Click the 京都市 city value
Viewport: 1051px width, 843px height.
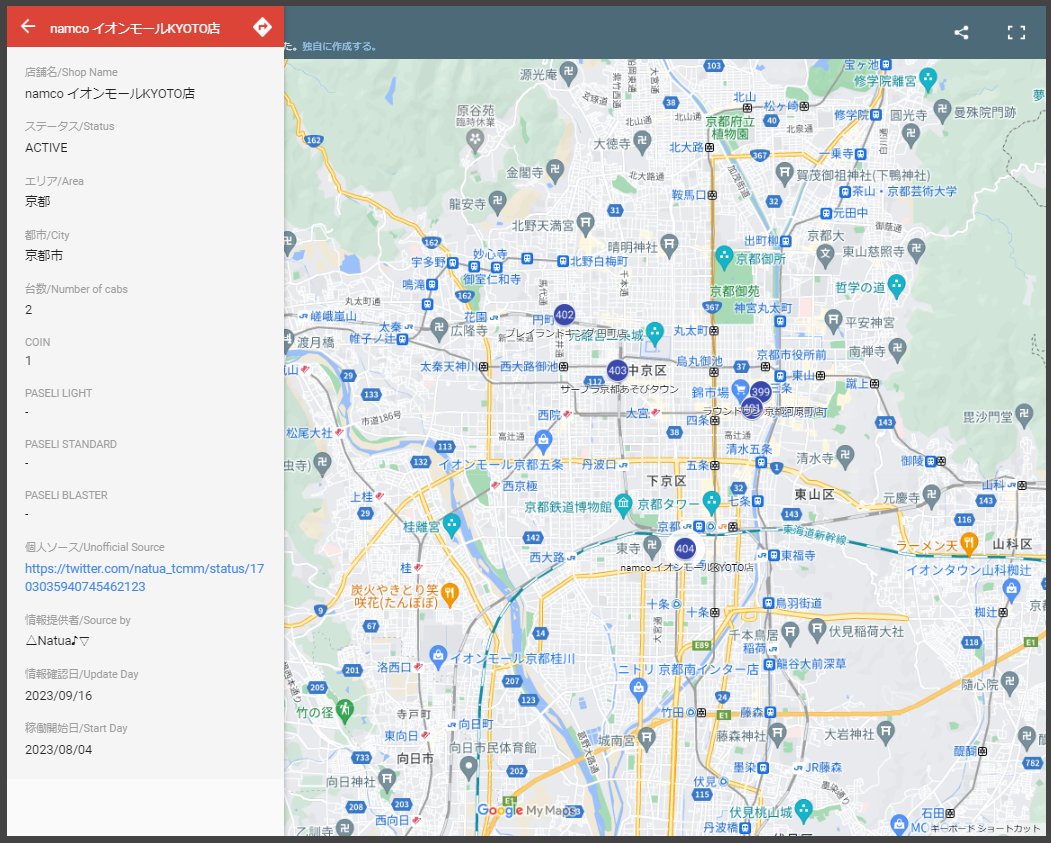click(44, 255)
